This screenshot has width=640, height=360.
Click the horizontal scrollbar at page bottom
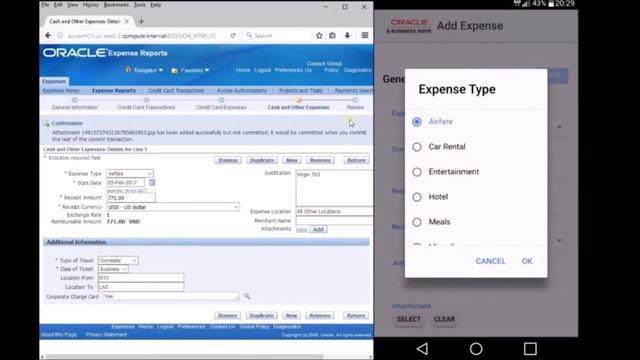tap(184, 357)
